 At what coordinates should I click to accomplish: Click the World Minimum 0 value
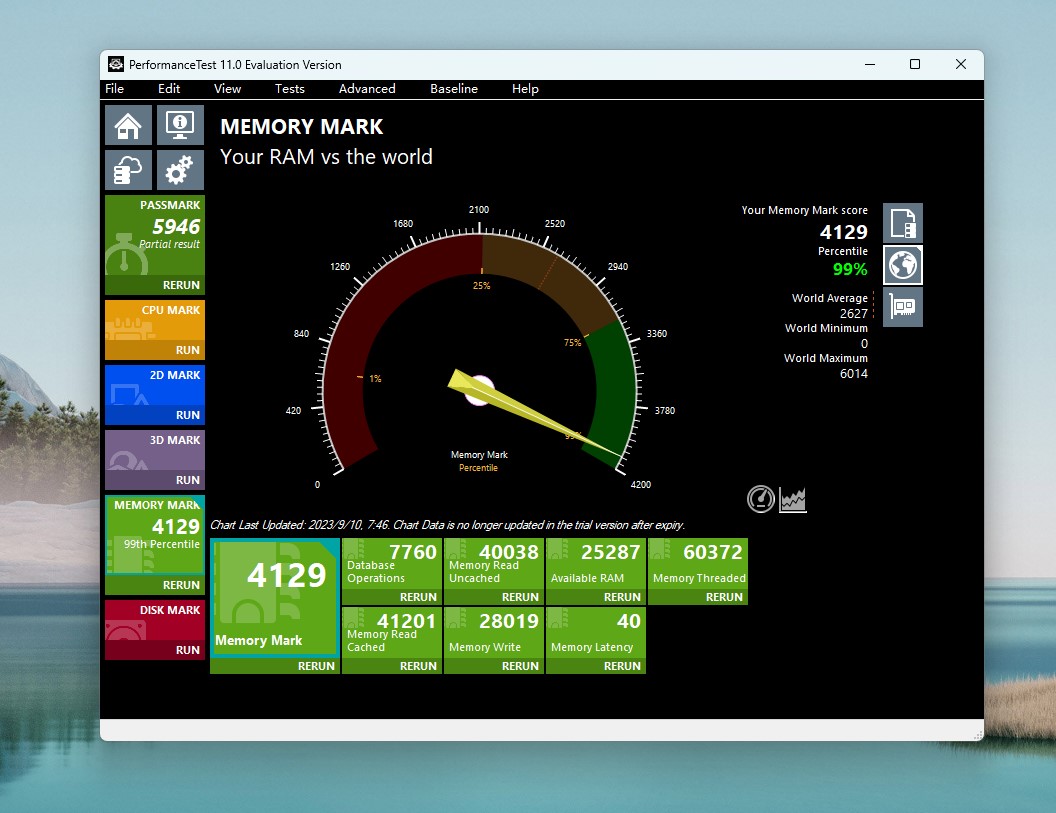click(x=864, y=344)
